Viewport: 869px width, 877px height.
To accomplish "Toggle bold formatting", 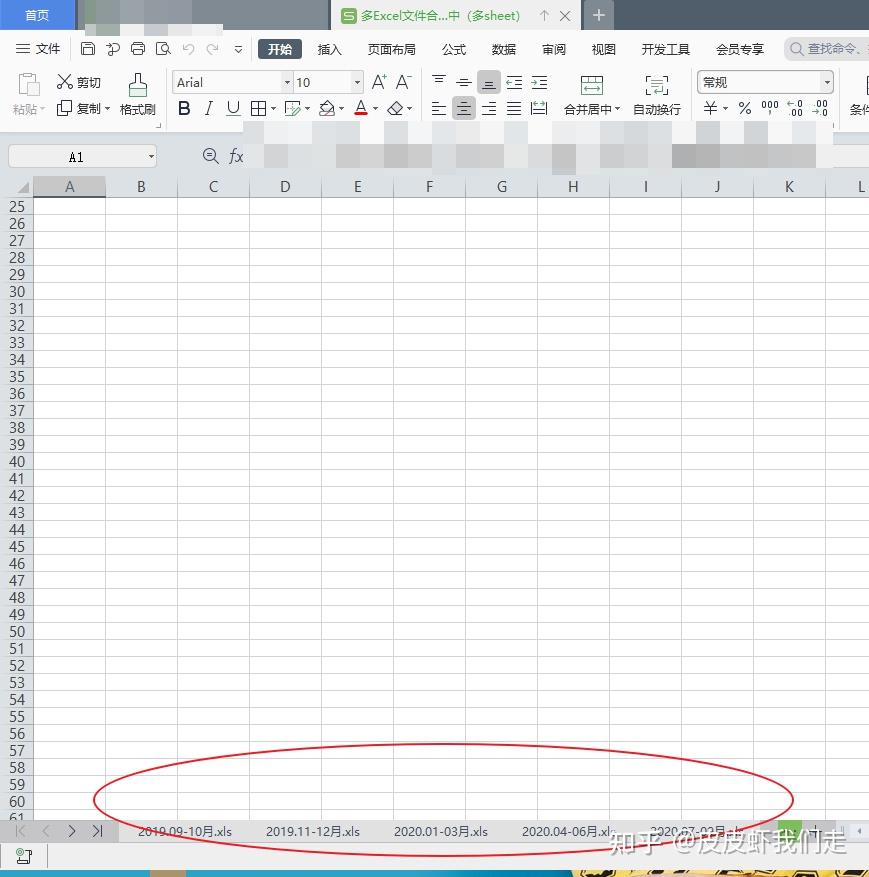I will (183, 109).
